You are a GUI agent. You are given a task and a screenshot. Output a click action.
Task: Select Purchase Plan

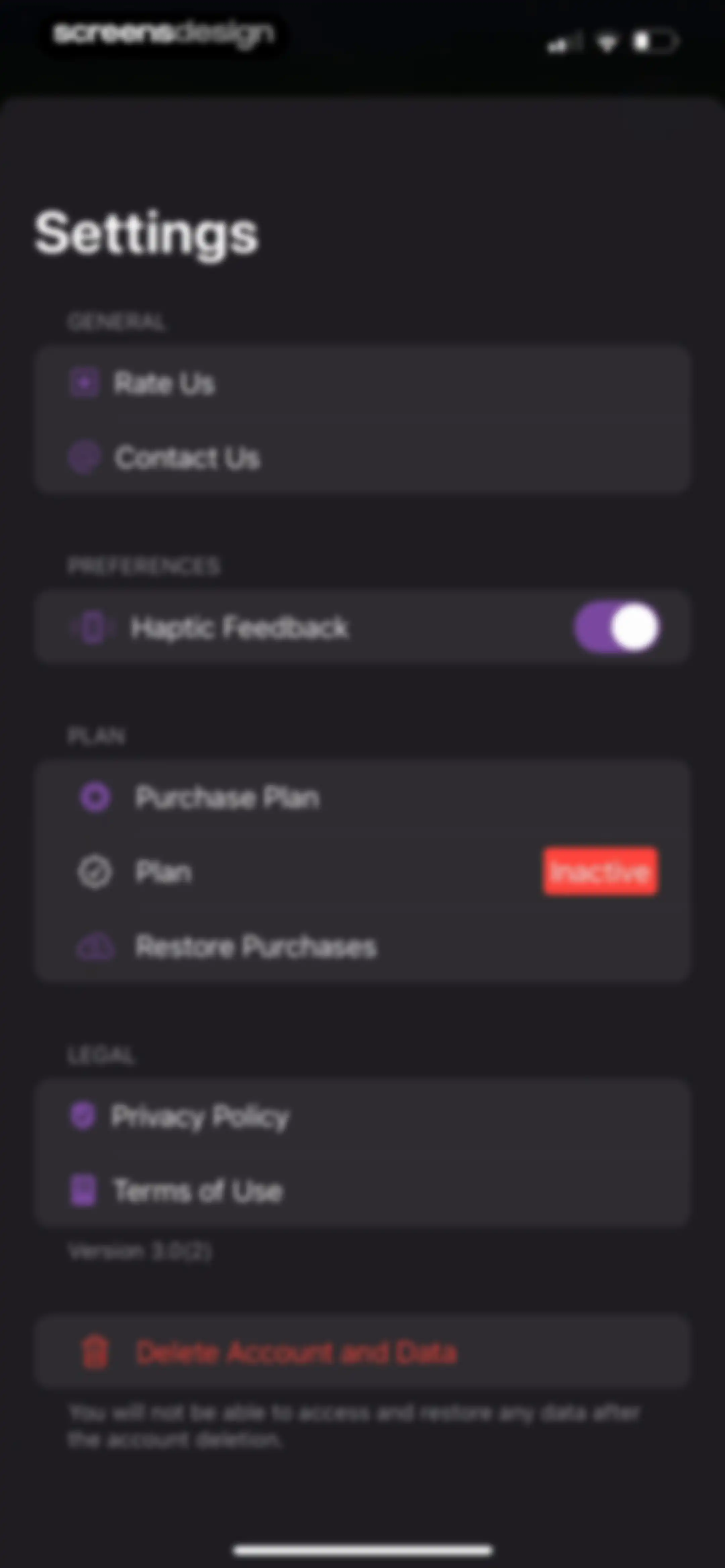pos(362,797)
